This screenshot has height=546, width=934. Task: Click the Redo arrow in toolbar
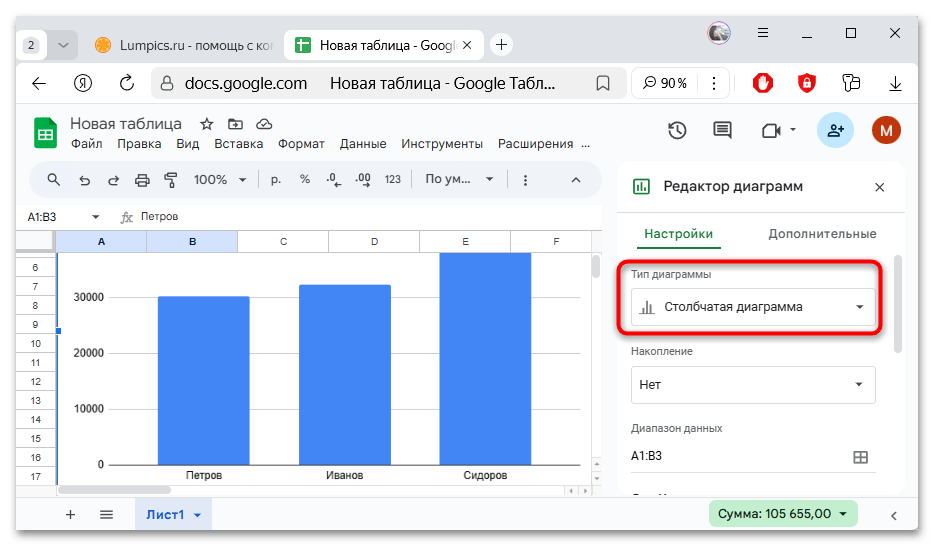(113, 180)
